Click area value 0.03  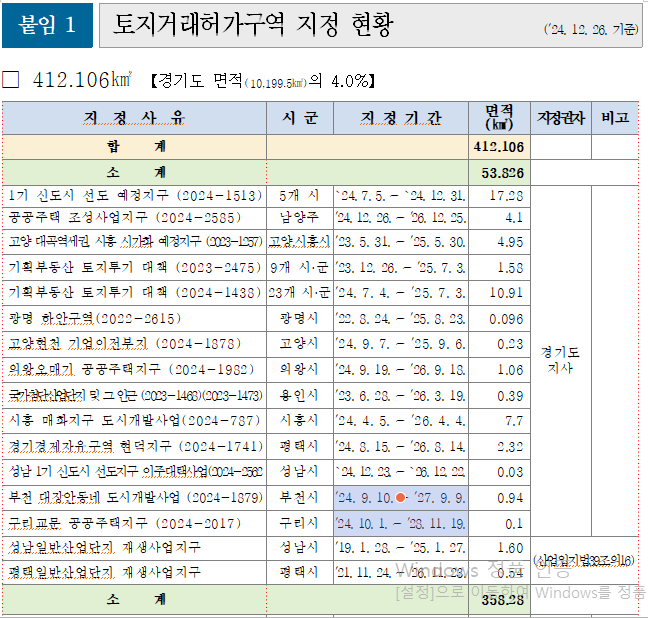pyautogui.click(x=499, y=472)
